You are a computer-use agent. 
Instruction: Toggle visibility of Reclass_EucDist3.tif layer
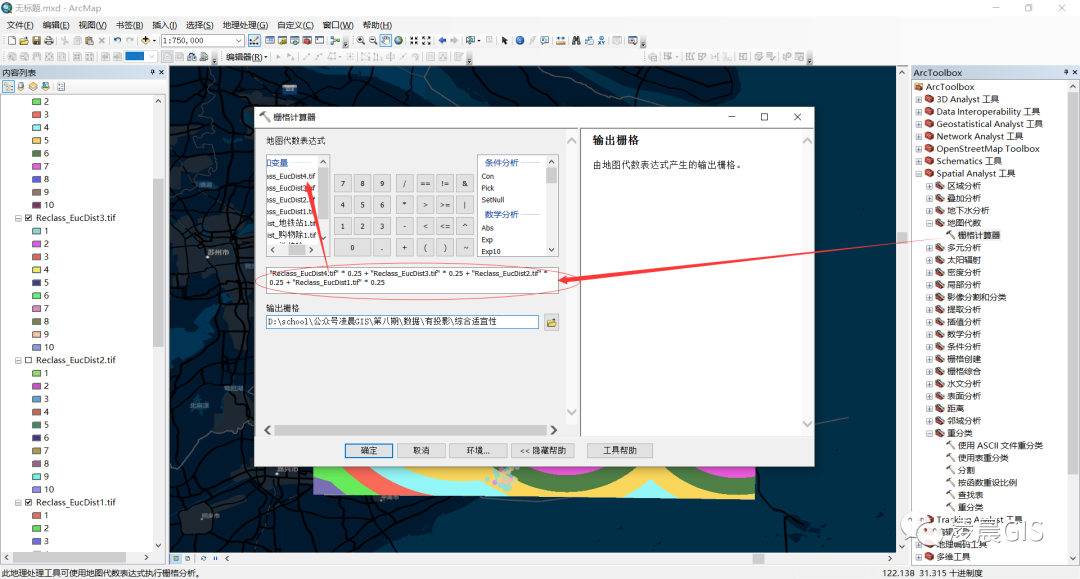[28, 218]
